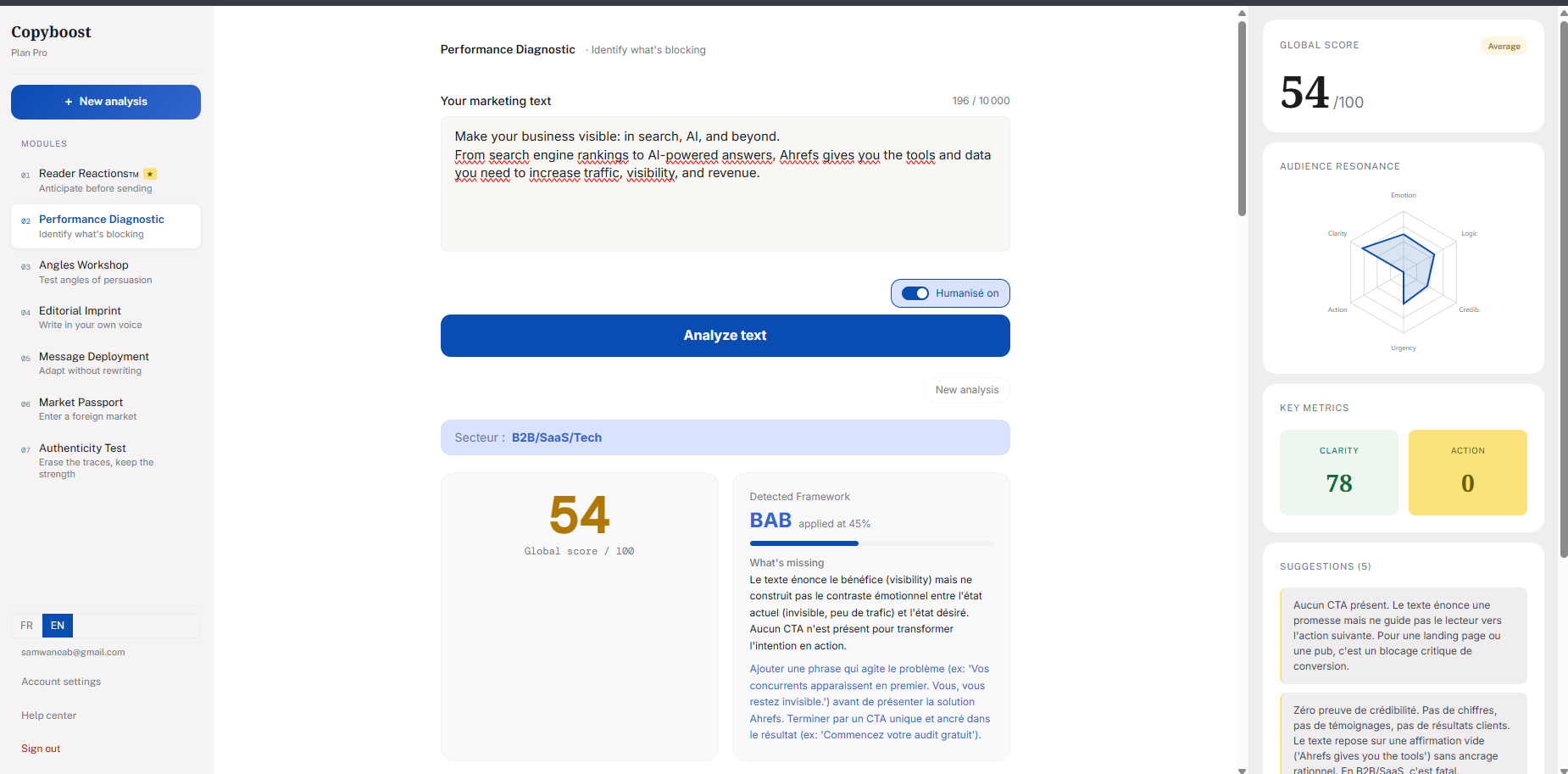This screenshot has height=774, width=1568.
Task: Click the audience resonance radar chart
Action: (x=1404, y=271)
